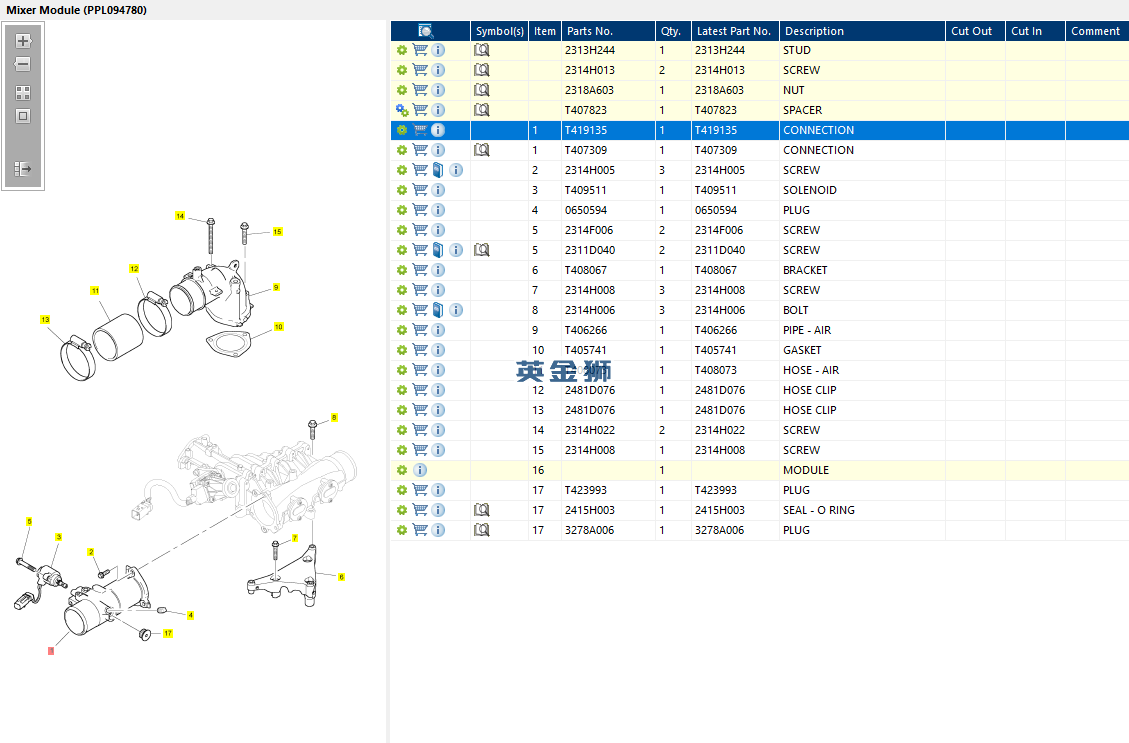Click callout 13 on the diagram
The width and height of the screenshot is (1129, 743).
[x=45, y=320]
